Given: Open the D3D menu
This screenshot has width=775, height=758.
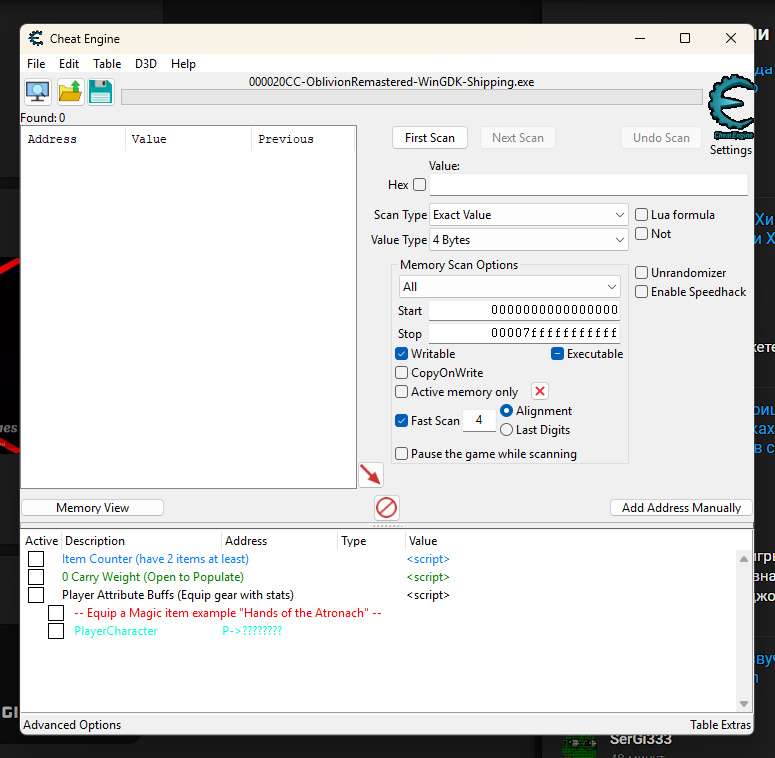Looking at the screenshot, I should 146,64.
